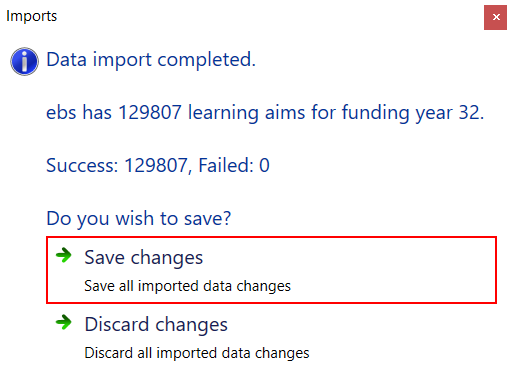Screen dimensions: 507x372
Task: Click the 'Do you wish to save?' prompt
Action: click(x=139, y=219)
